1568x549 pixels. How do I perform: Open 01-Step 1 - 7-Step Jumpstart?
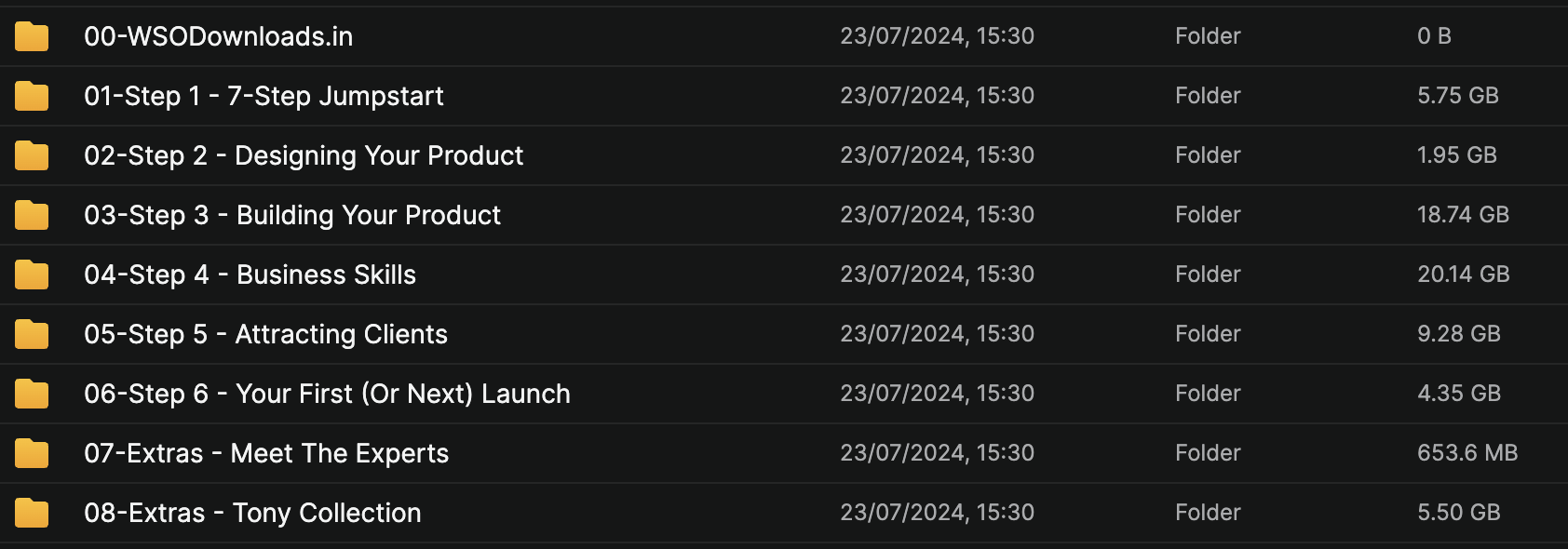tap(264, 96)
